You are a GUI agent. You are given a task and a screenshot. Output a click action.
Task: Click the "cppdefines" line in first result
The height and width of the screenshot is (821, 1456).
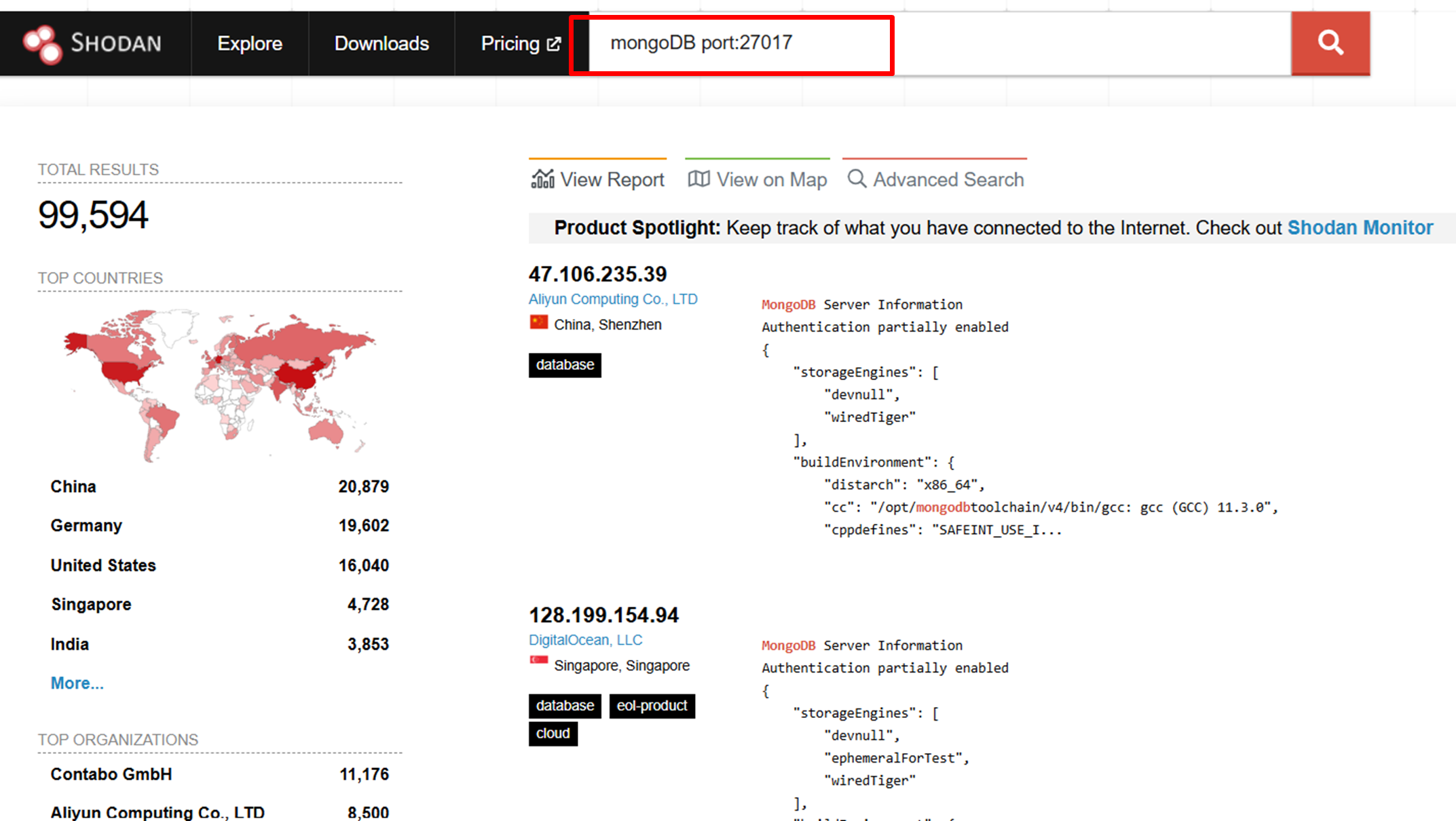click(943, 530)
